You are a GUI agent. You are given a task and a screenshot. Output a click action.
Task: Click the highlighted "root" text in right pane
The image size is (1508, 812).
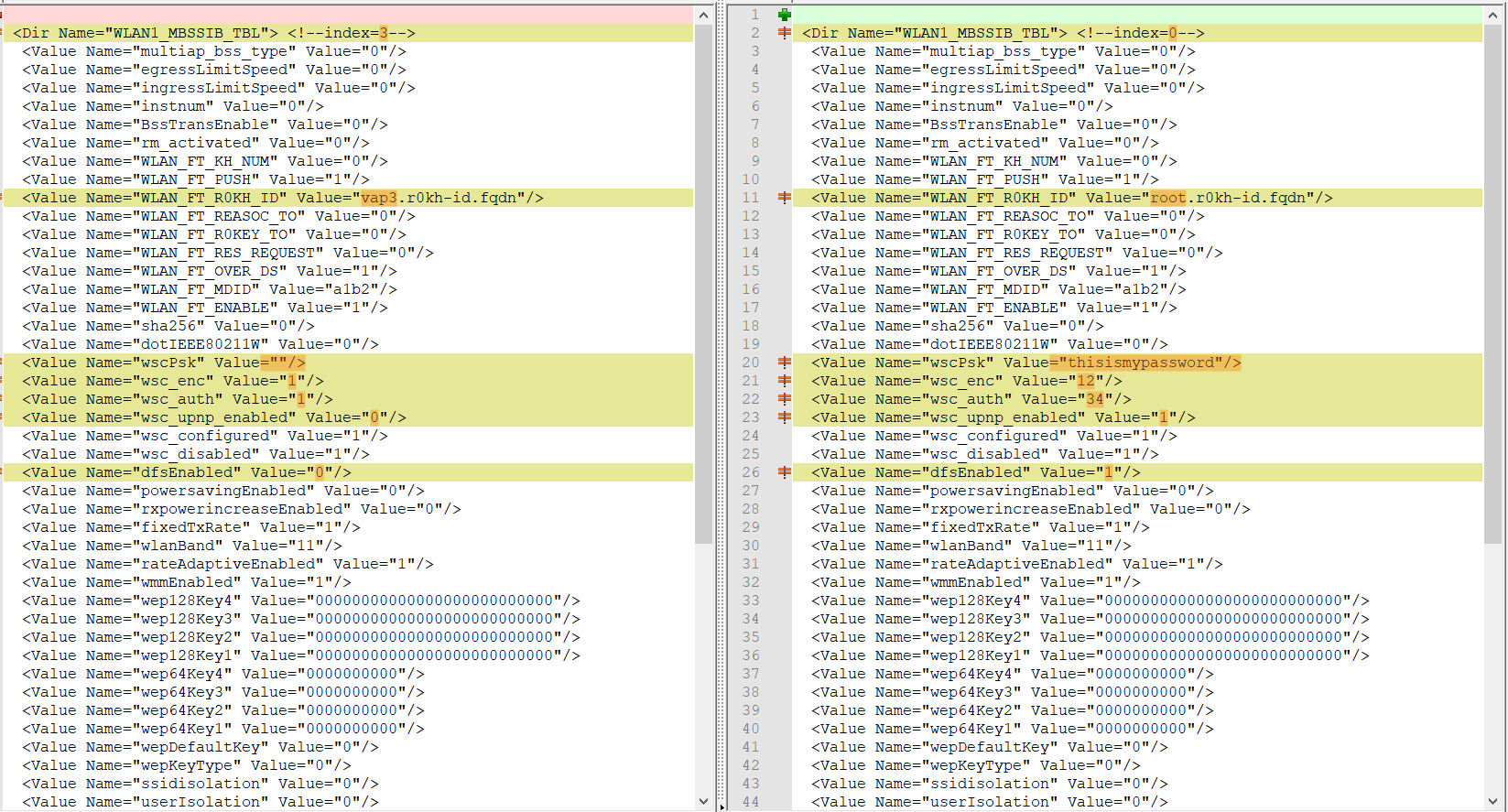(1167, 198)
